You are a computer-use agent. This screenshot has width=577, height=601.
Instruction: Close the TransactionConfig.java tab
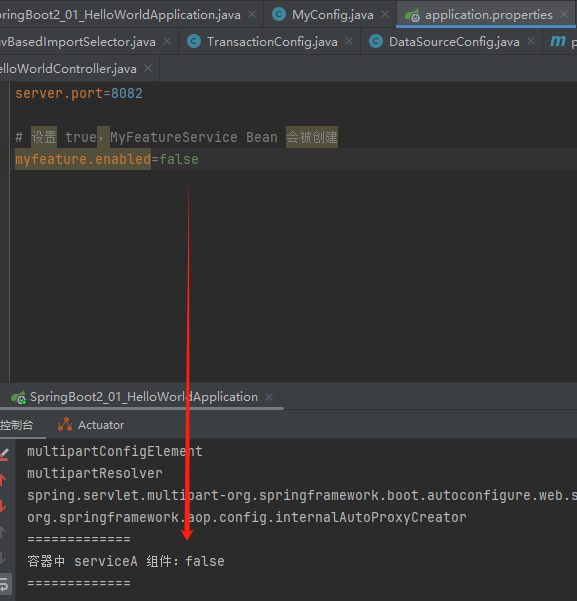pyautogui.click(x=349, y=41)
